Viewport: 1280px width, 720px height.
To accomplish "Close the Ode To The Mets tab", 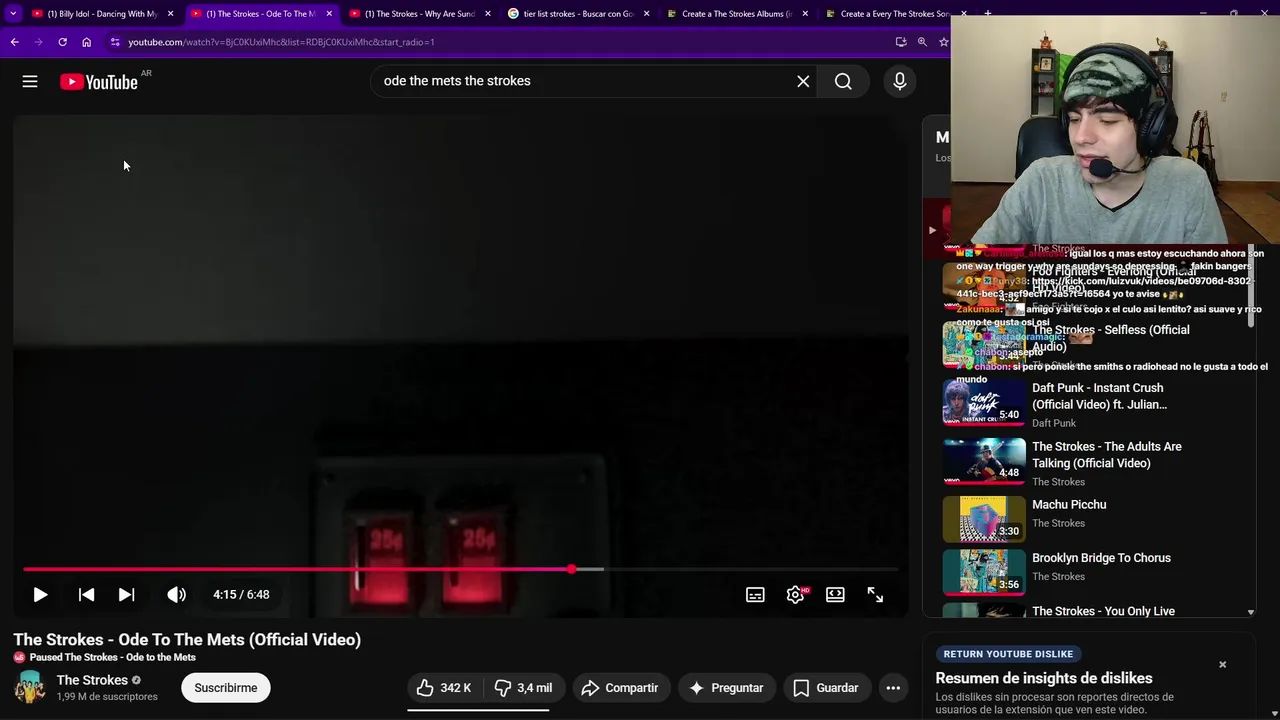I will click(329, 14).
